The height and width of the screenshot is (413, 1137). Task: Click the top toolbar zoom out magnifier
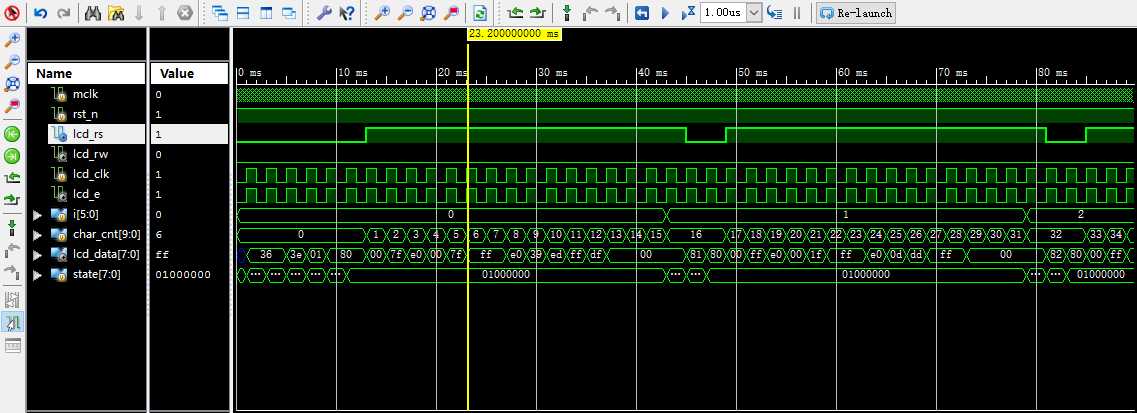tap(405, 12)
